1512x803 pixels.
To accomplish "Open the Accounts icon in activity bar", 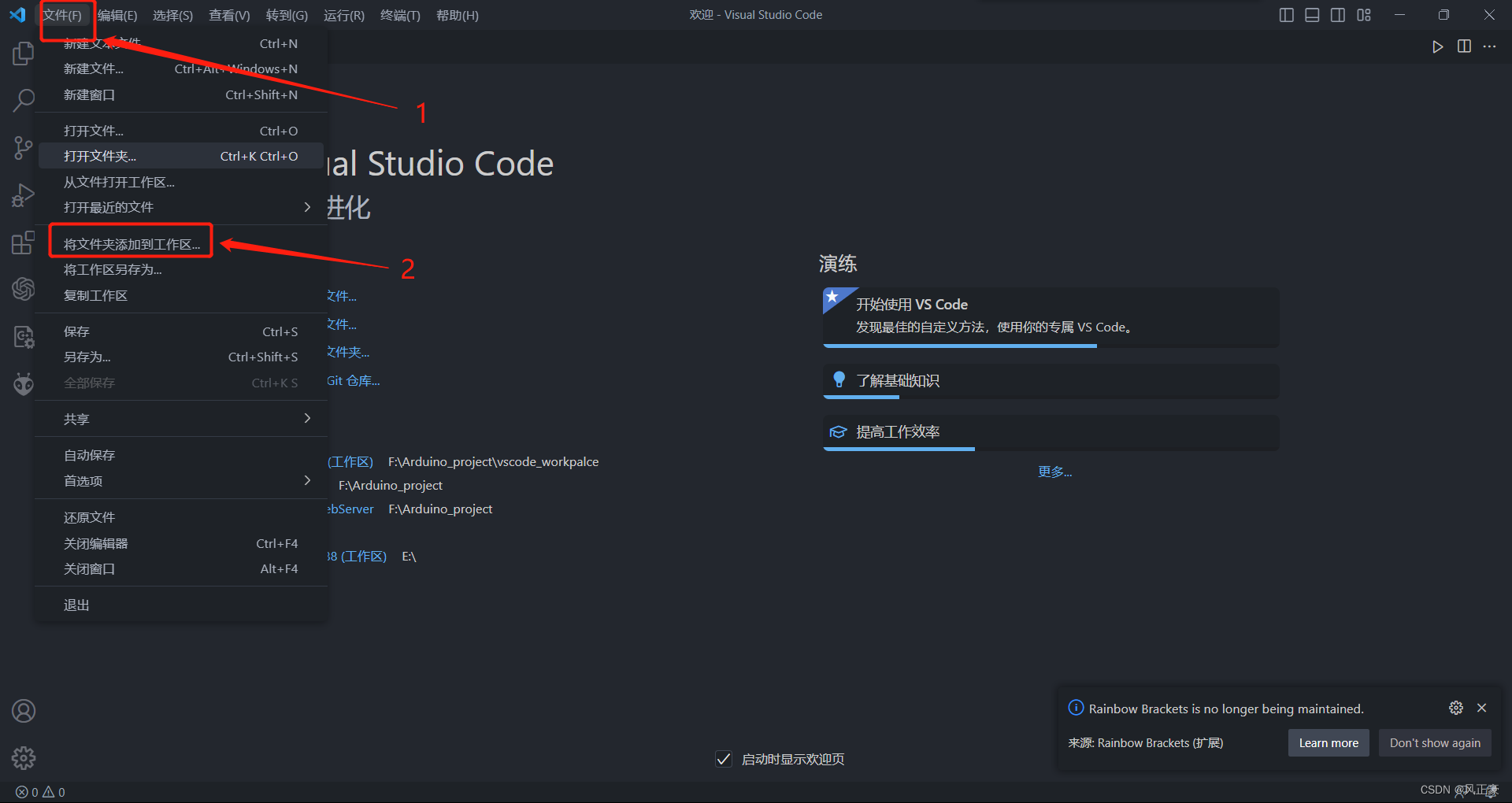I will [24, 711].
